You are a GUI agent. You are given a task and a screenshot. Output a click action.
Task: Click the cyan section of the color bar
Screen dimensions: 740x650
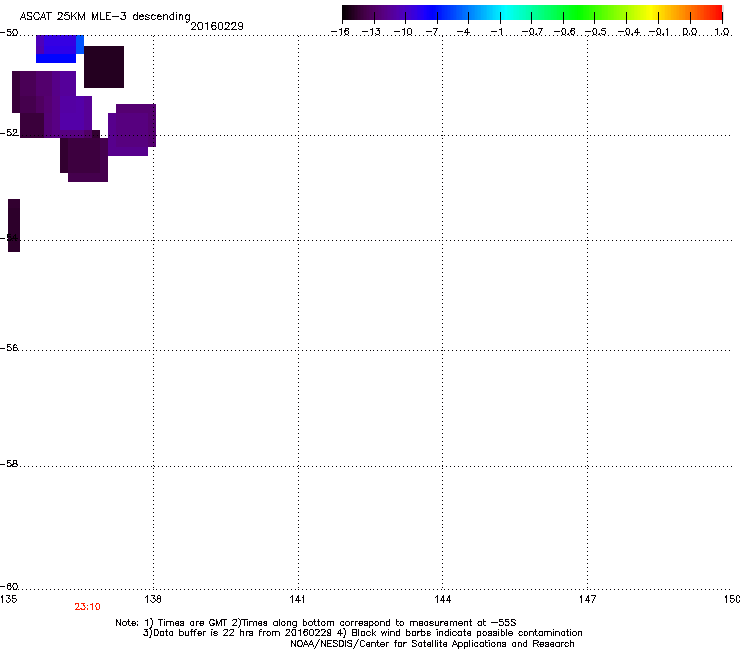[x=503, y=12]
